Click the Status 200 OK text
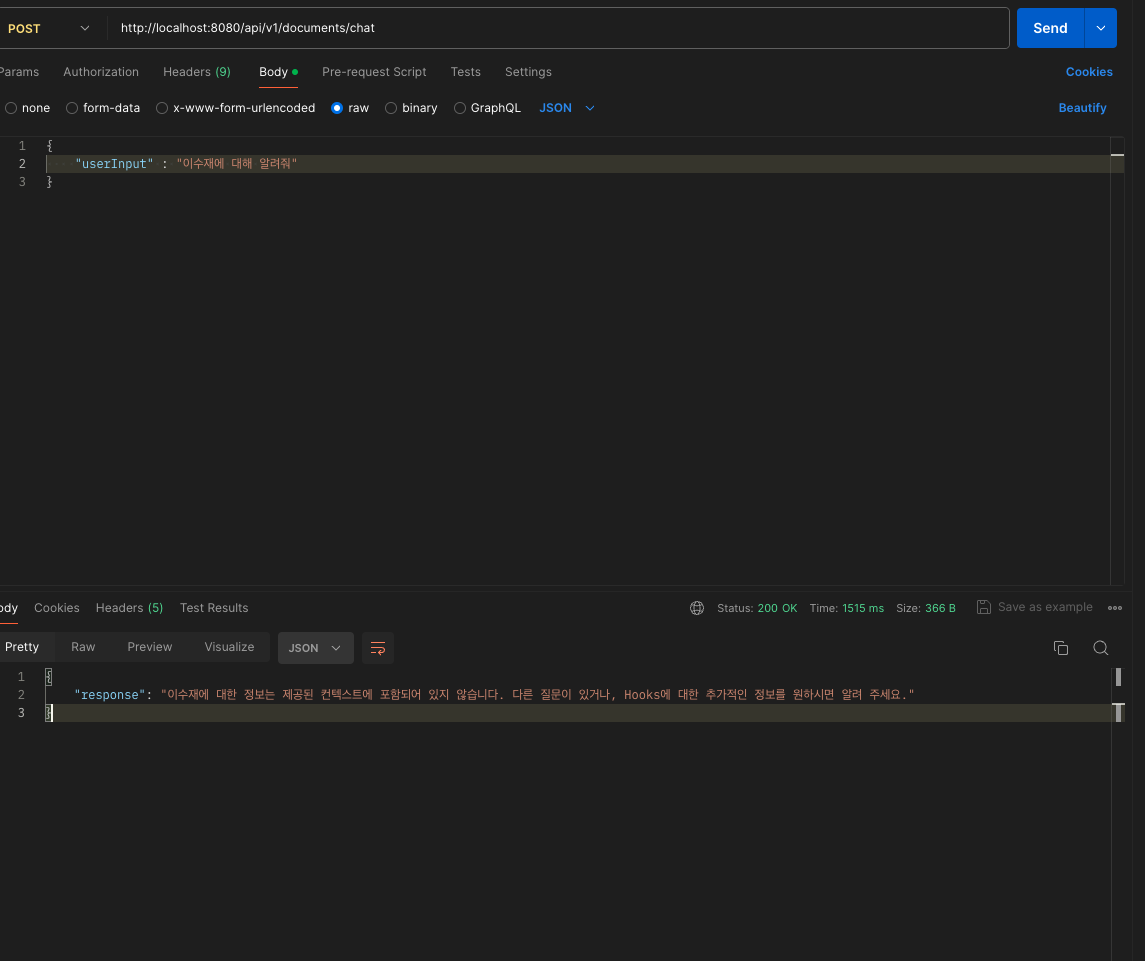The image size is (1145, 961). pos(757,608)
